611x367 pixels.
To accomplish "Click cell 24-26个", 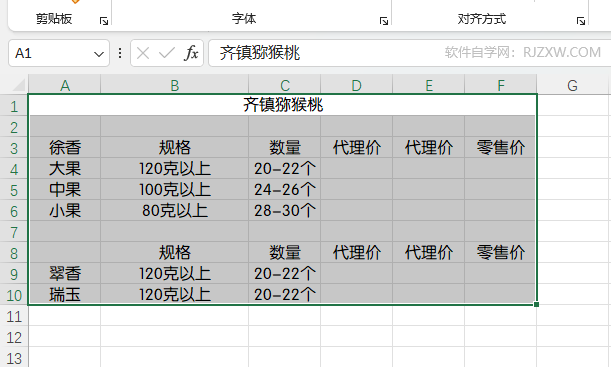I will (284, 190).
